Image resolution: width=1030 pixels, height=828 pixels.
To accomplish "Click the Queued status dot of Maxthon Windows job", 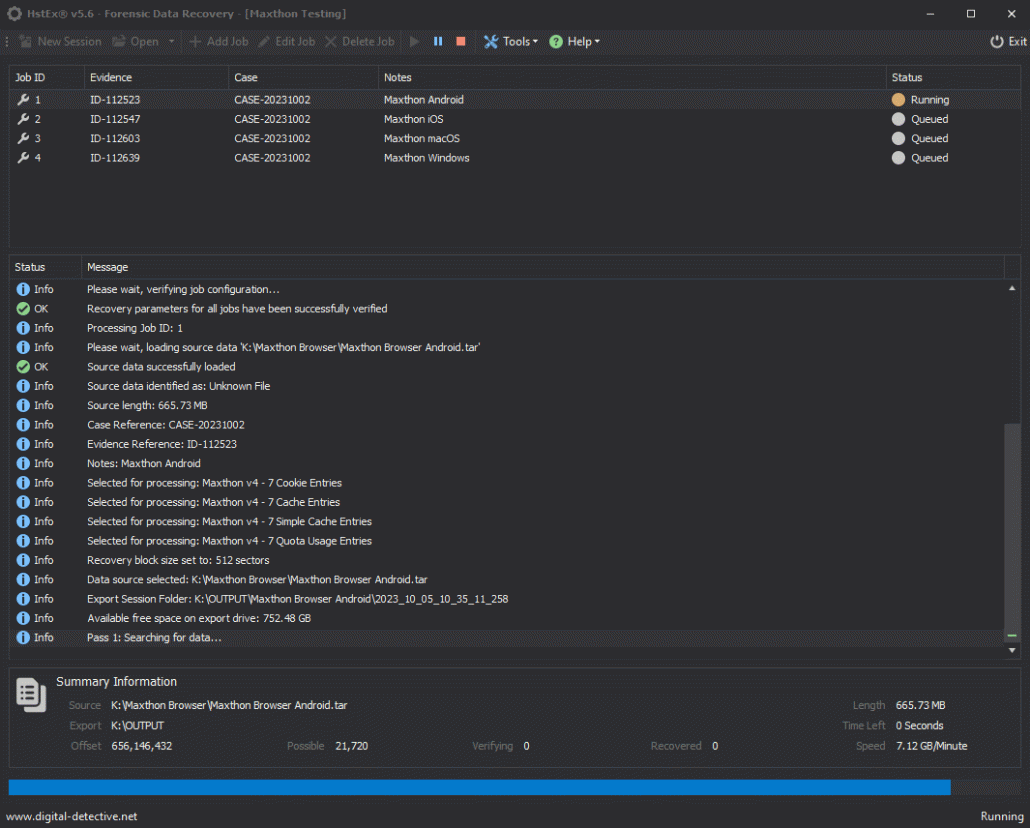I will pos(898,158).
